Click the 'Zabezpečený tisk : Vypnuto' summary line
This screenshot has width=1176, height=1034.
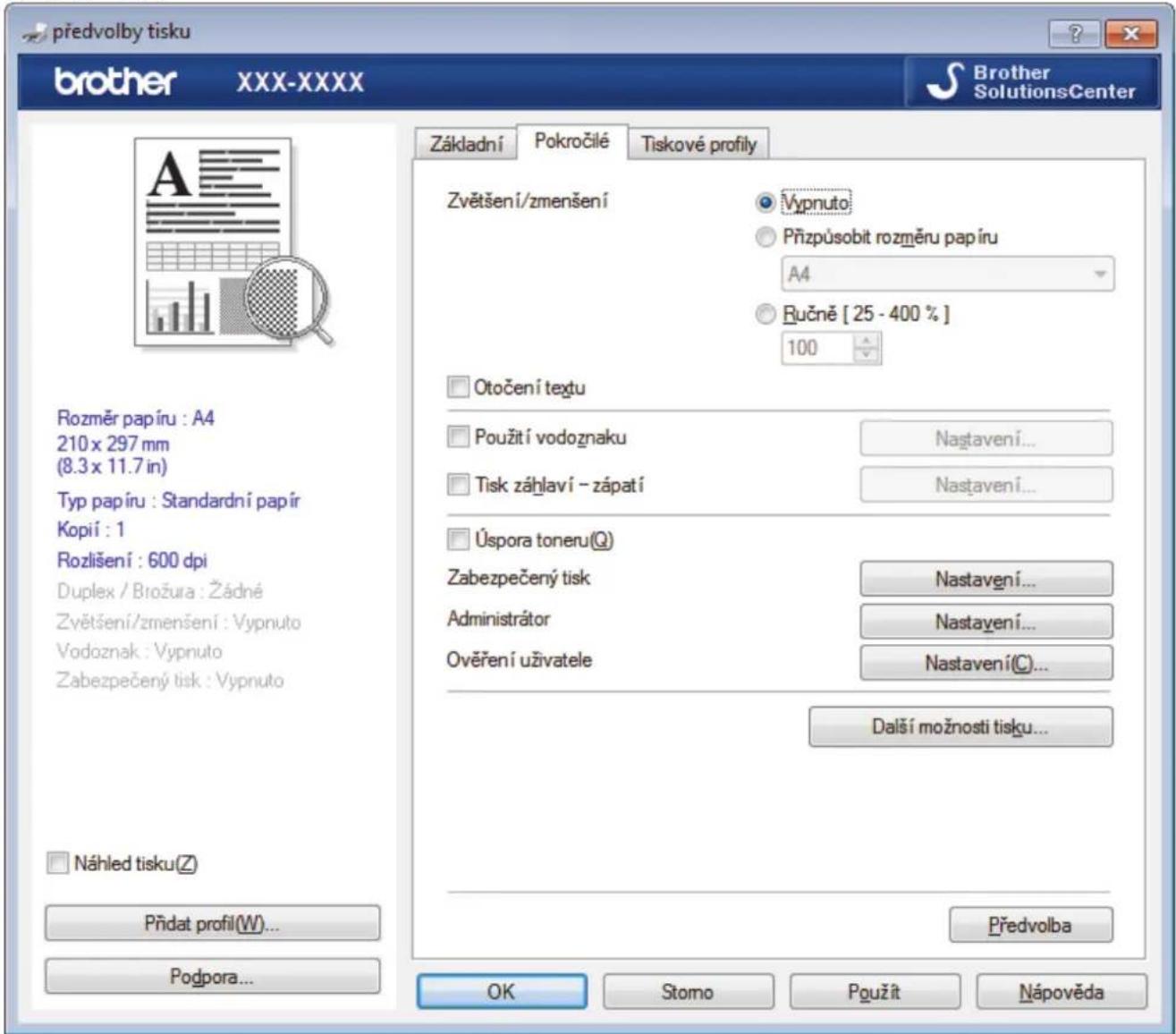170,680
